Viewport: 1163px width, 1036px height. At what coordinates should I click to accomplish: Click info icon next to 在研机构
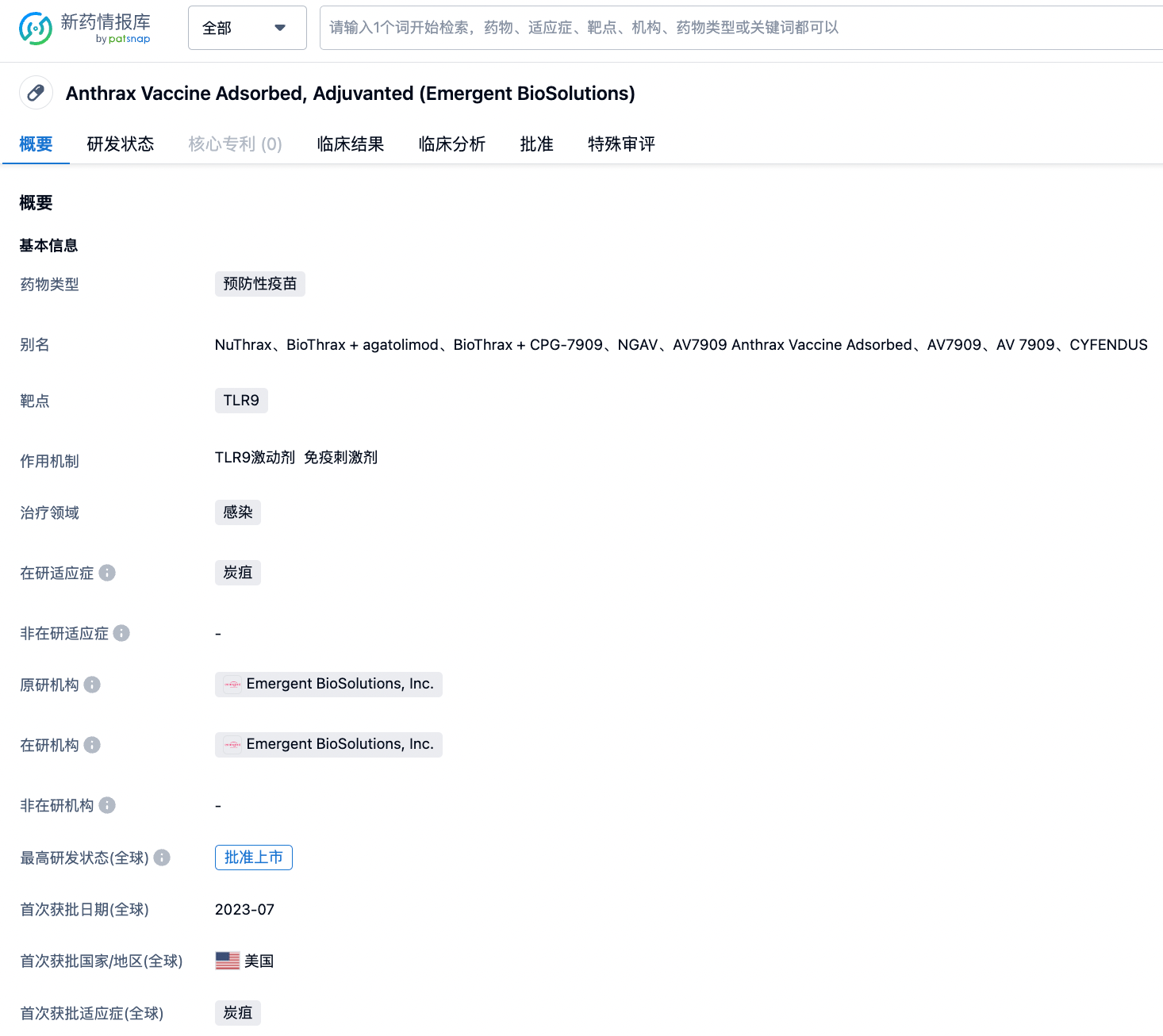point(92,745)
